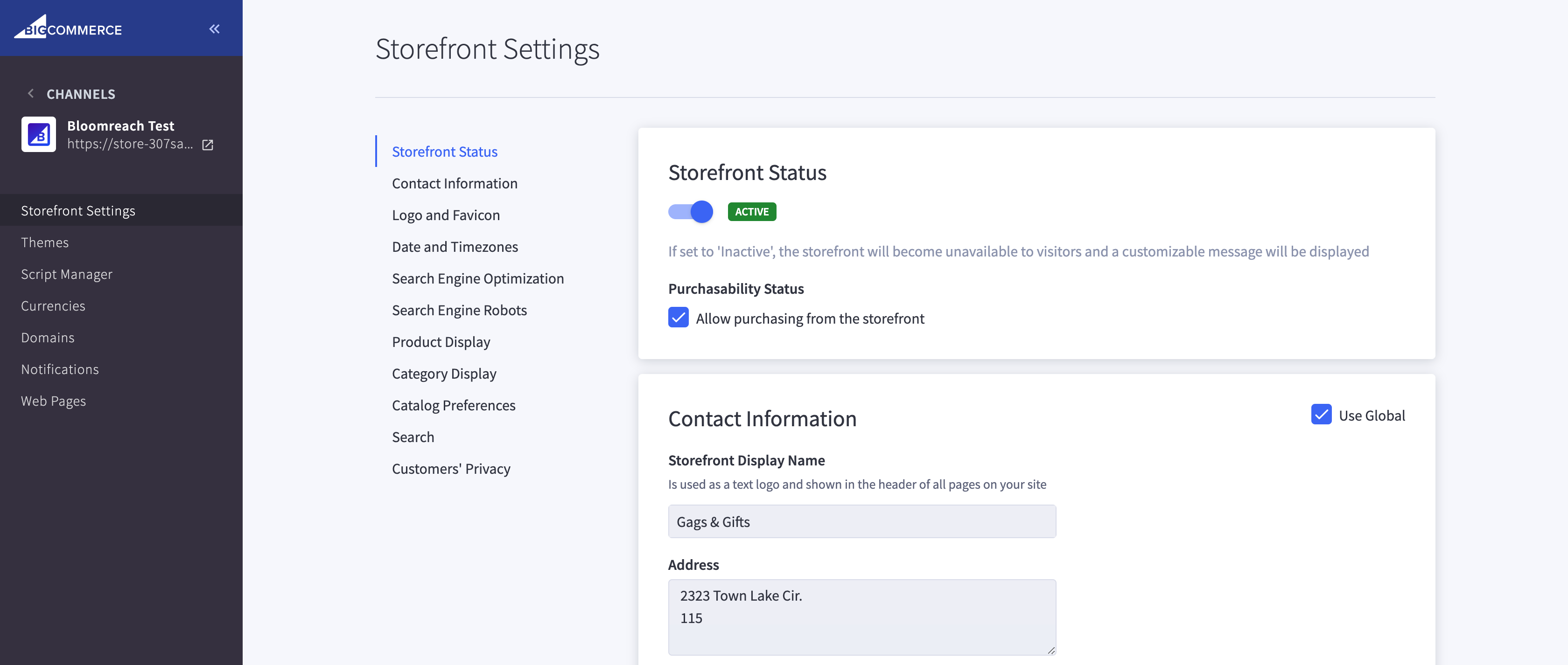1568x665 pixels.
Task: Toggle the Storefront Status switch off
Action: pyautogui.click(x=690, y=212)
